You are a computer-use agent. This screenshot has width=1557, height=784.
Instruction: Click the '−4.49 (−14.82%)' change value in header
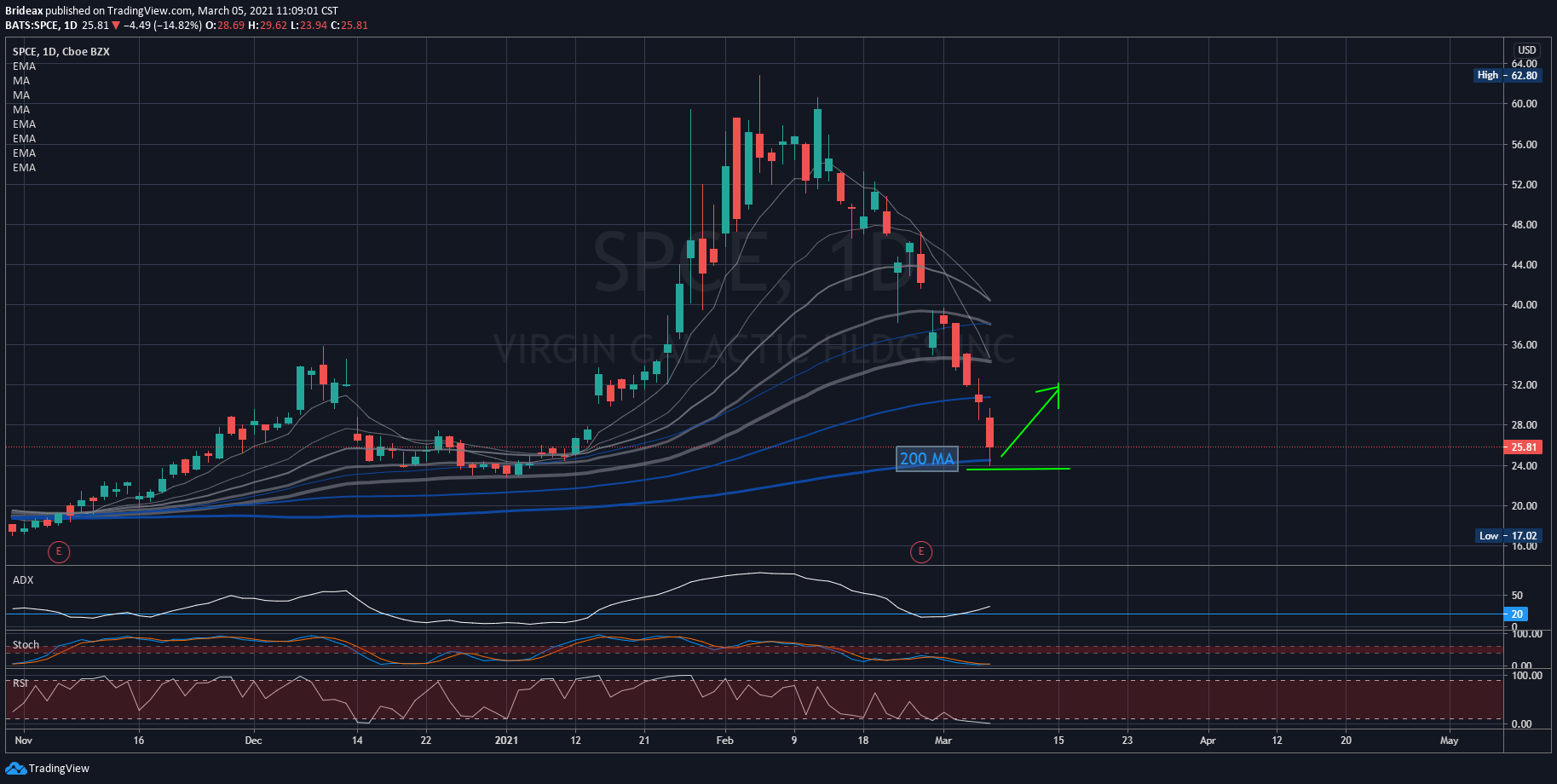click(163, 26)
